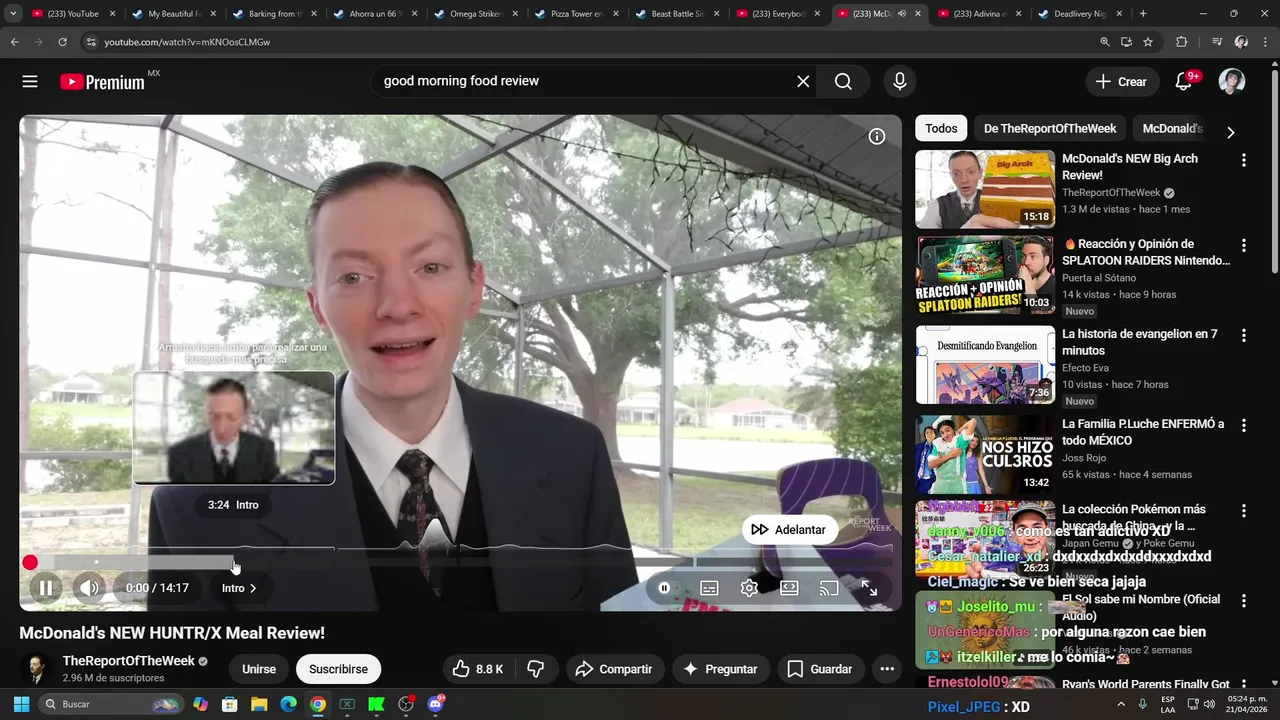The height and width of the screenshot is (720, 1280).
Task: Open Splatoon Raiders reaction thumbnail
Action: (985, 275)
